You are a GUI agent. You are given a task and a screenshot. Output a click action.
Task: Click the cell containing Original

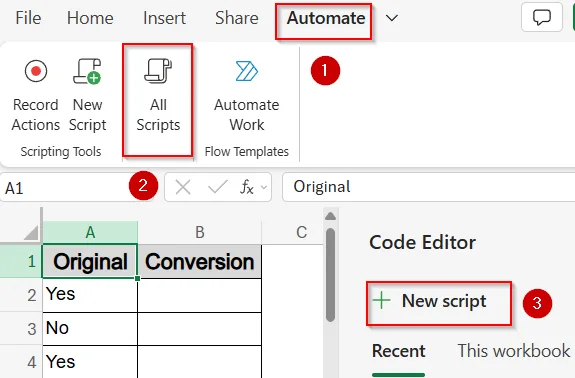click(x=90, y=261)
